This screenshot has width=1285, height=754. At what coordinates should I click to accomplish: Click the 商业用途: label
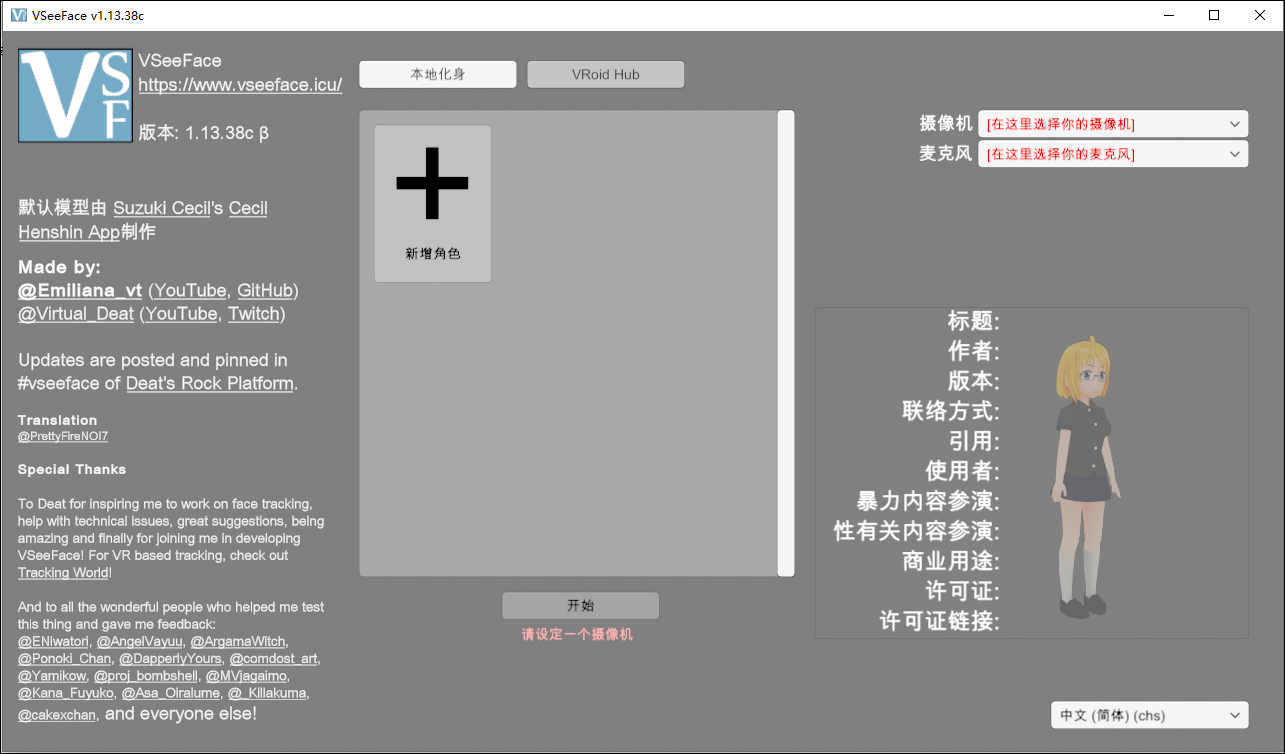coord(951,561)
